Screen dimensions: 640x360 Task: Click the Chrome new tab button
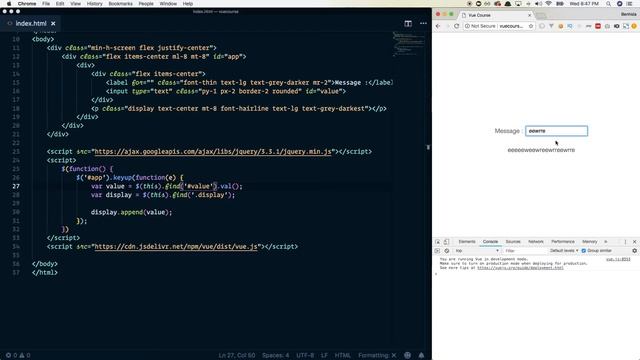pos(541,16)
